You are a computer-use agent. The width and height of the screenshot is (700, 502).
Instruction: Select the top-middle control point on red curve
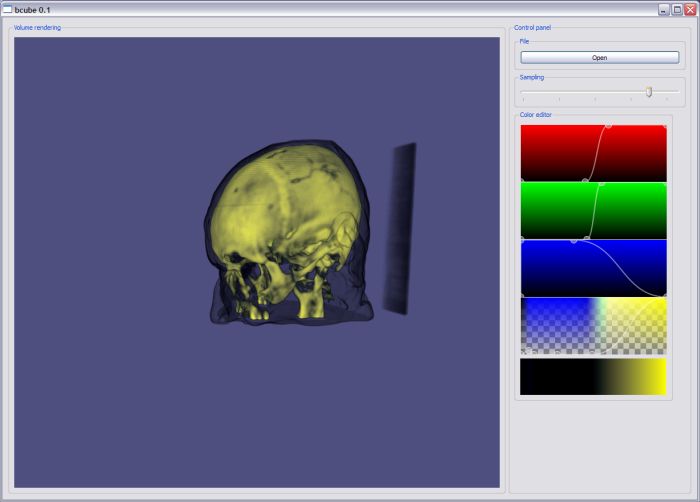click(609, 126)
